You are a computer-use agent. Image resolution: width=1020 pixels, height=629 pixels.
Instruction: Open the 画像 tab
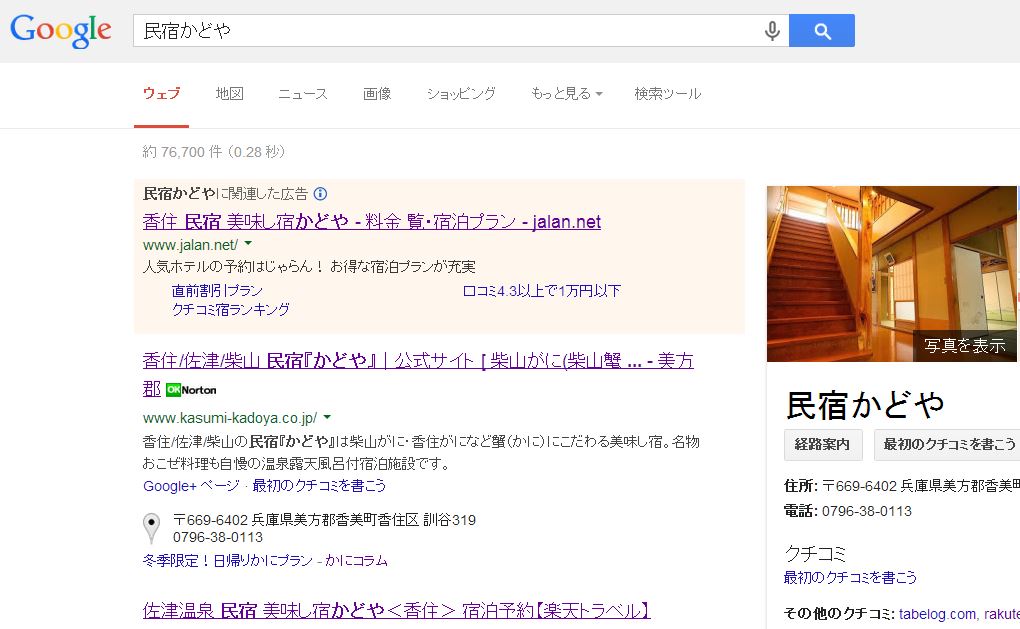pyautogui.click(x=377, y=94)
